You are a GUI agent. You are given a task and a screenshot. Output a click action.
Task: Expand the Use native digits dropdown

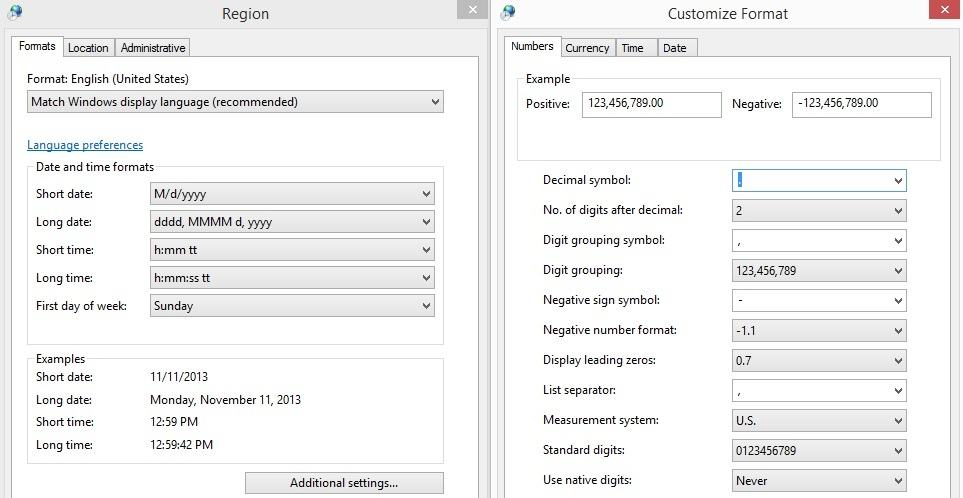[819, 481]
